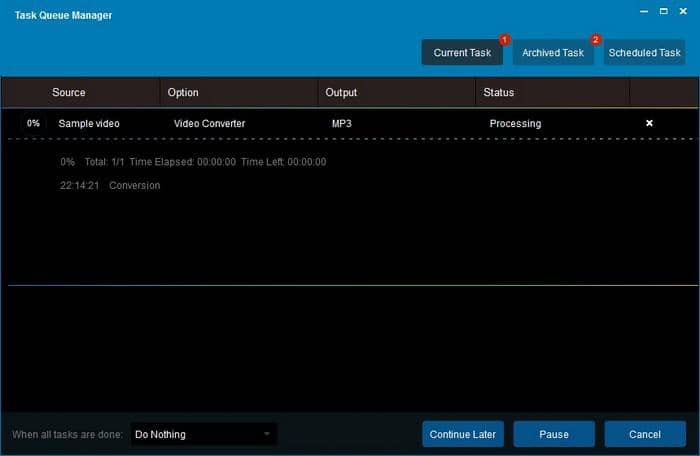700x456 pixels.
Task: Select the 0% progress box in task row
Action: click(33, 123)
